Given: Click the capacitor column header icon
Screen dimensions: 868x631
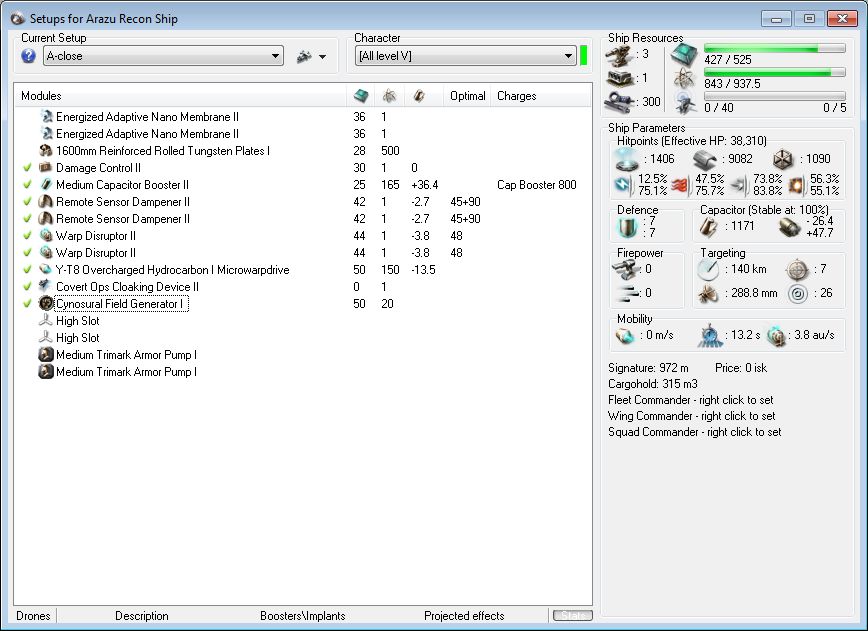Looking at the screenshot, I should click(x=419, y=96).
